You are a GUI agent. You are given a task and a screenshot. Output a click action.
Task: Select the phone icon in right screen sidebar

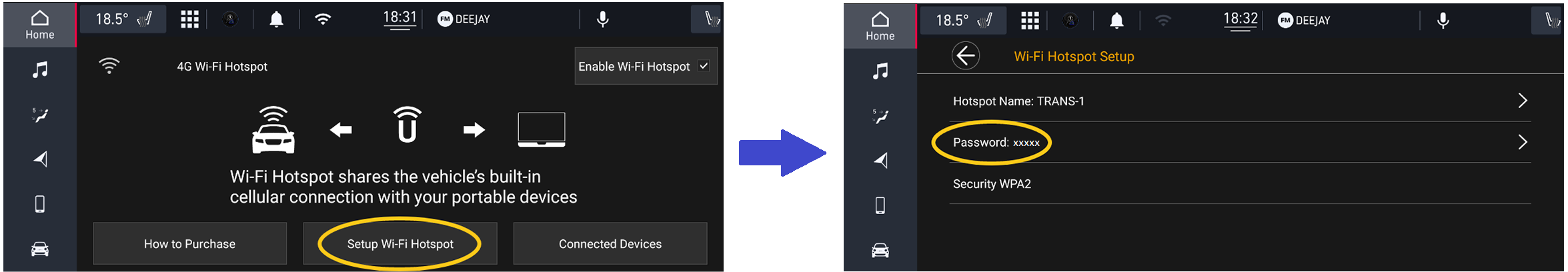880,205
